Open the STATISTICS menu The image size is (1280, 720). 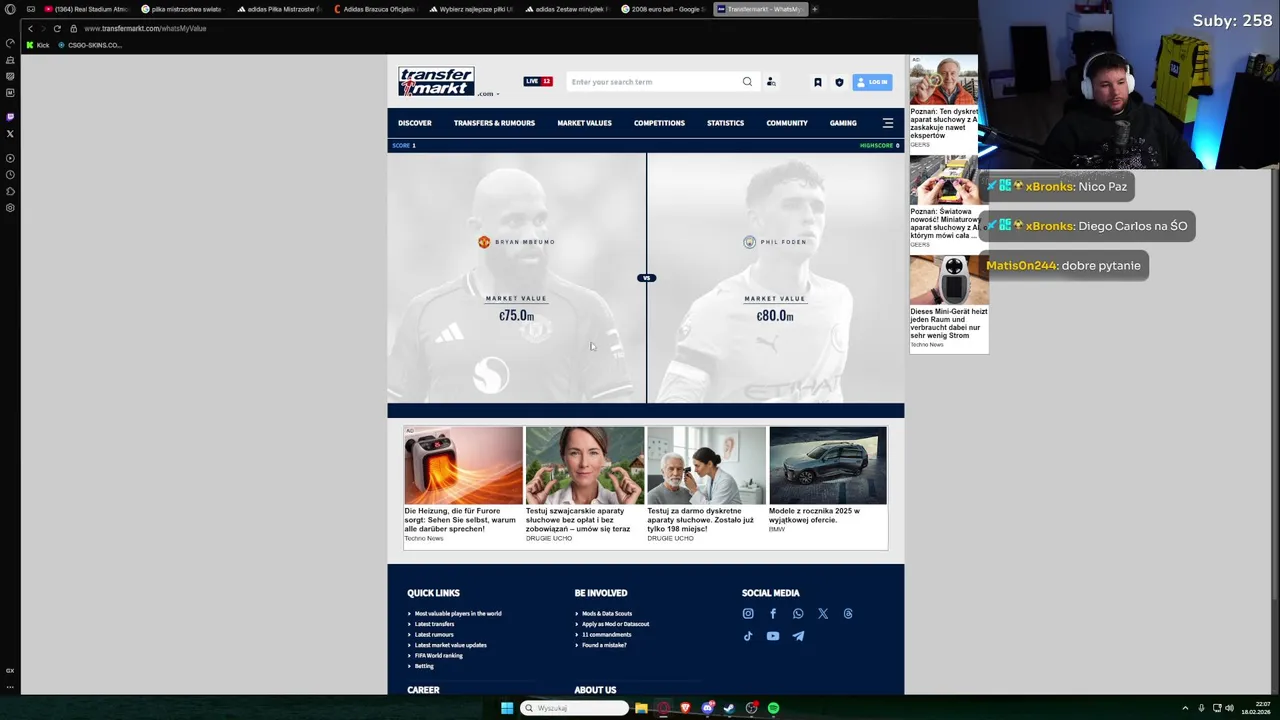(725, 123)
